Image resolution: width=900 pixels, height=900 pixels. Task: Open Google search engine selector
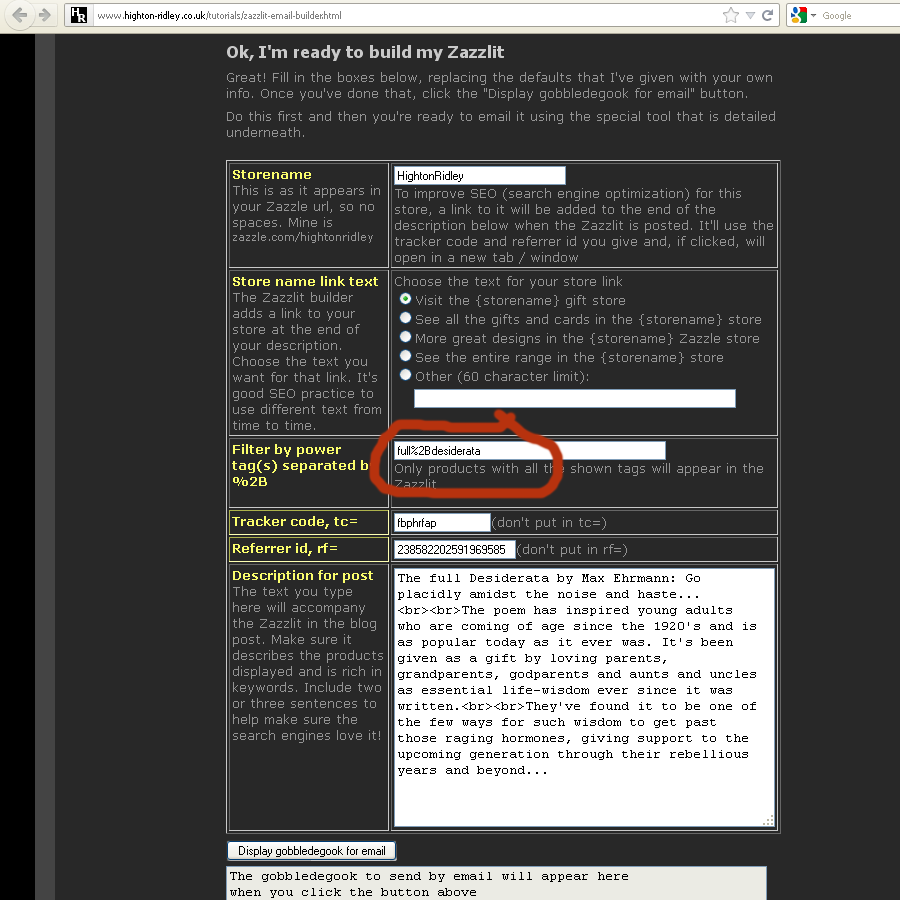[x=802, y=15]
